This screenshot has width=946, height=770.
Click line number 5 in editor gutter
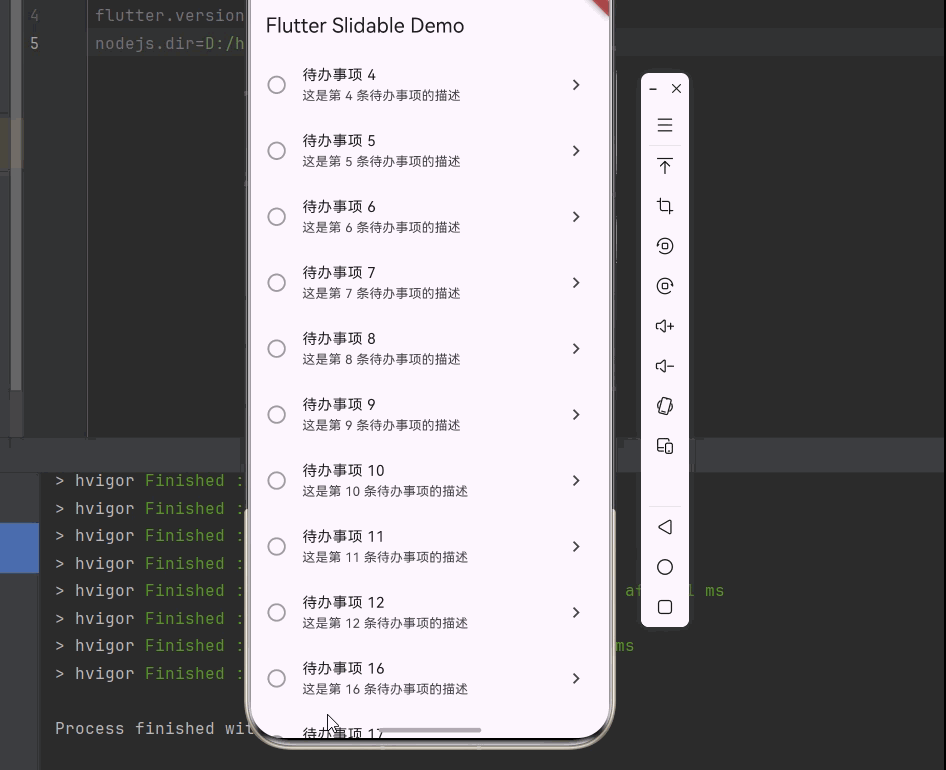[x=34, y=43]
